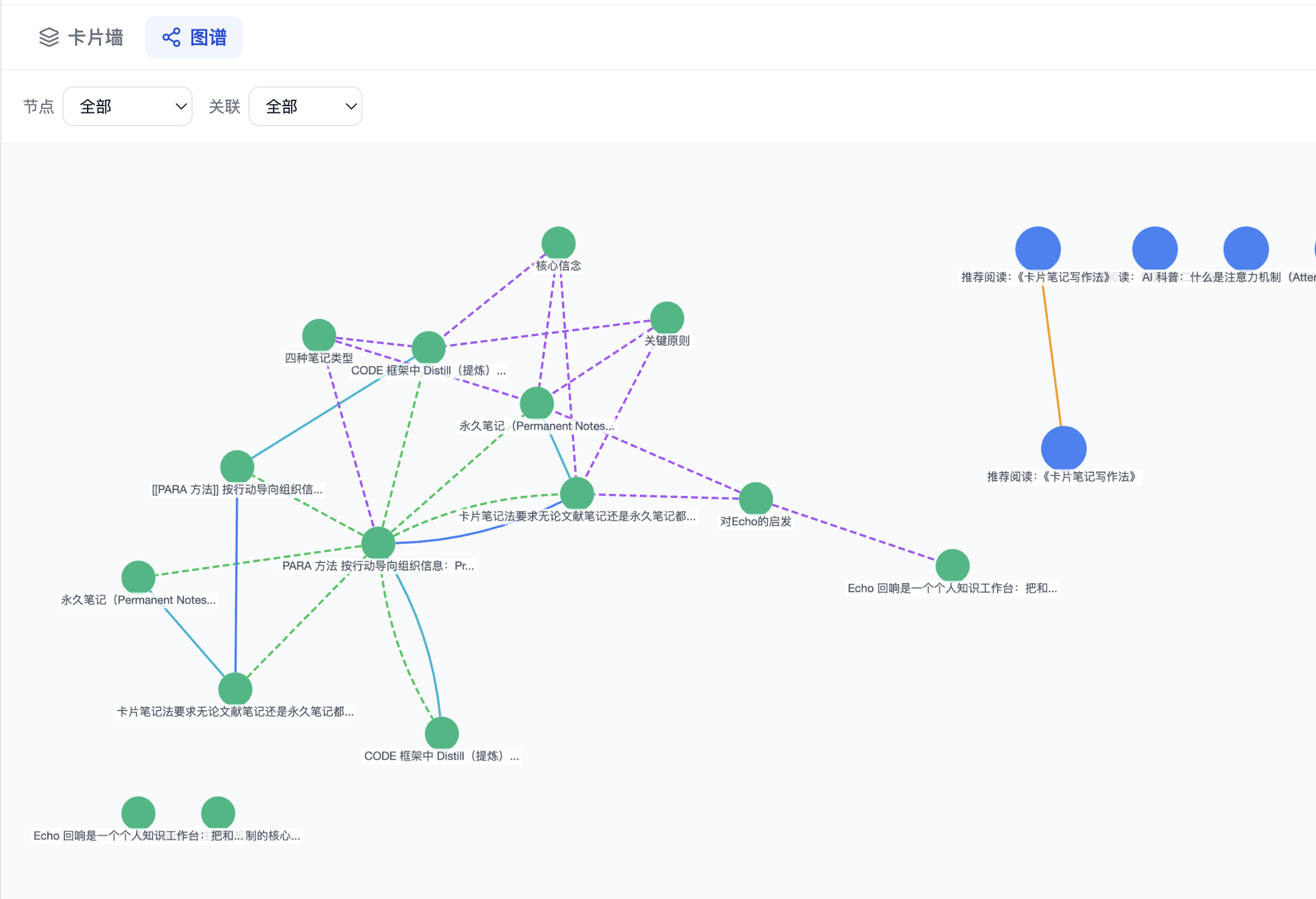Image resolution: width=1316 pixels, height=899 pixels.
Task: Click the PARA 方法 central hub node
Action: click(x=379, y=543)
